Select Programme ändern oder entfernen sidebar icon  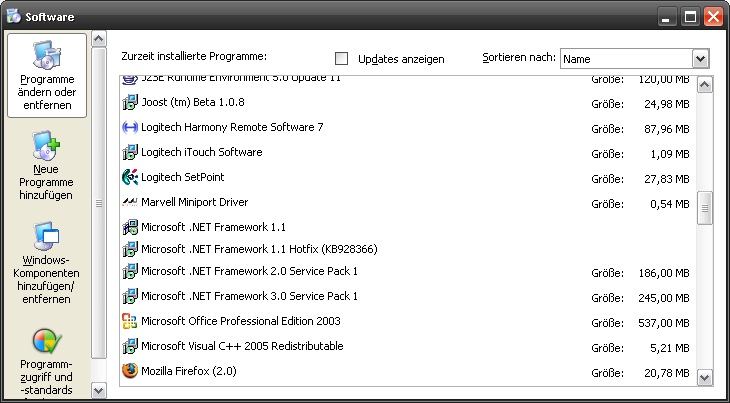(47, 54)
